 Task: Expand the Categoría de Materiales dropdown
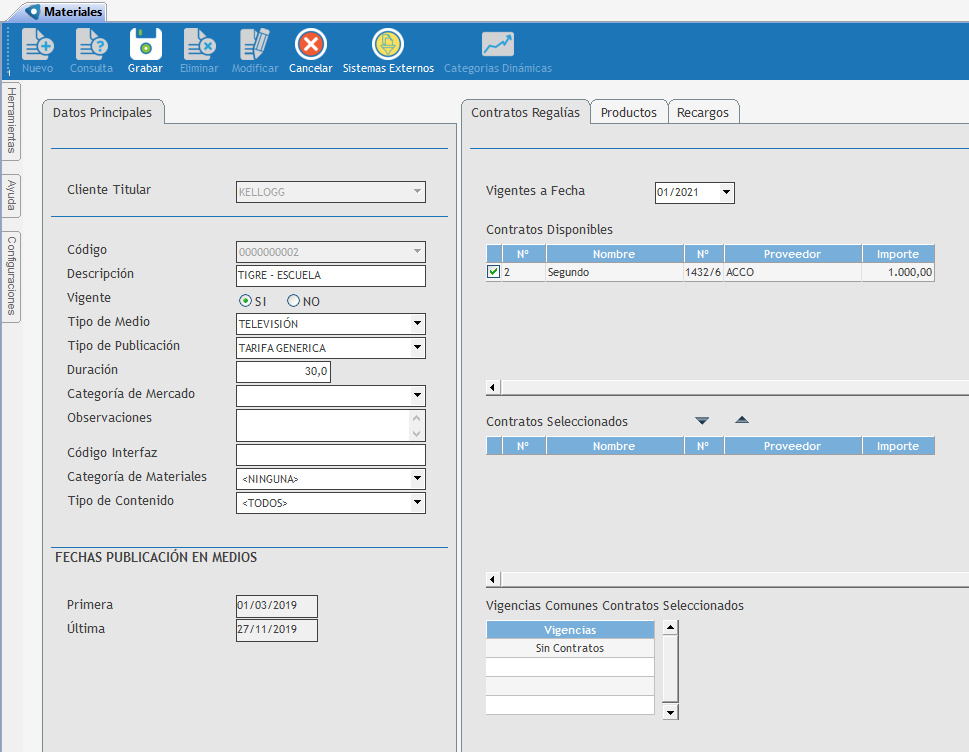click(x=417, y=479)
